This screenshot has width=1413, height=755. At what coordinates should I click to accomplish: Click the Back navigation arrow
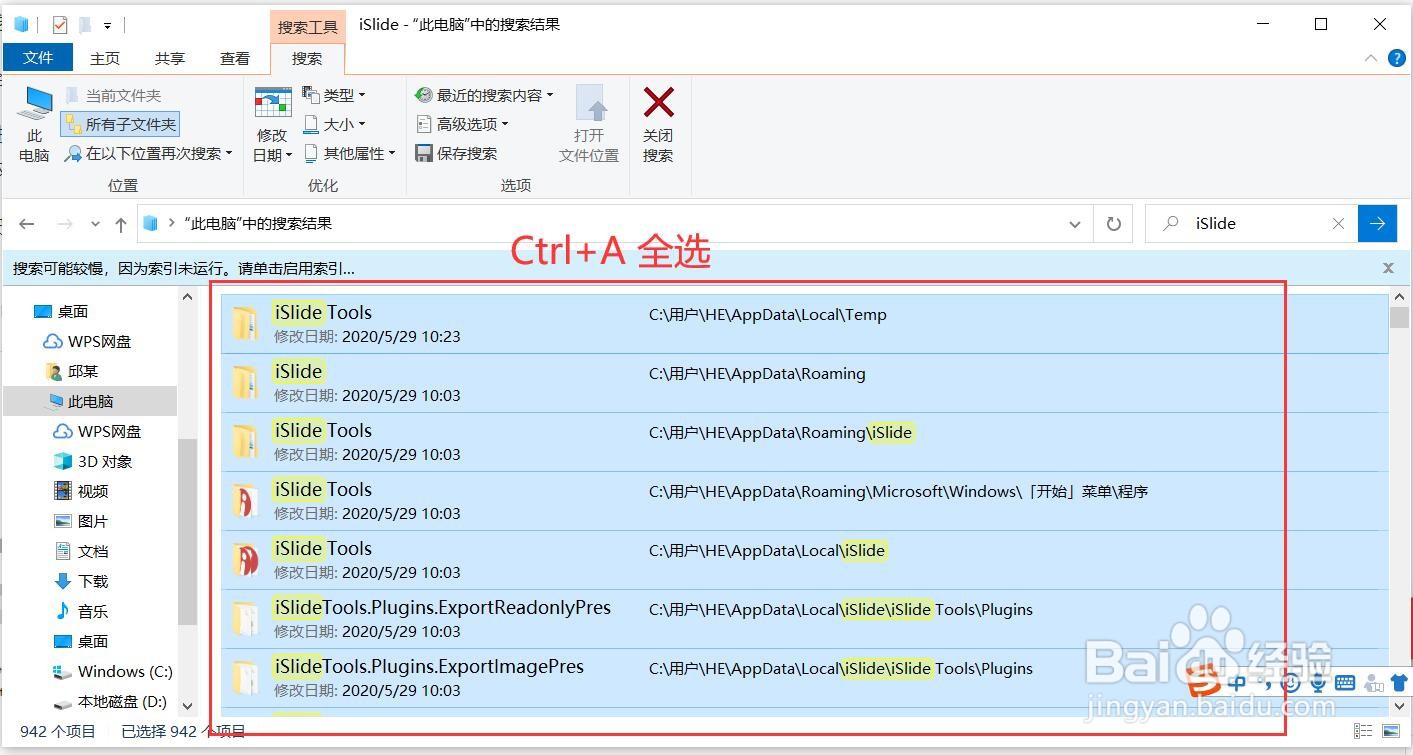pos(27,224)
